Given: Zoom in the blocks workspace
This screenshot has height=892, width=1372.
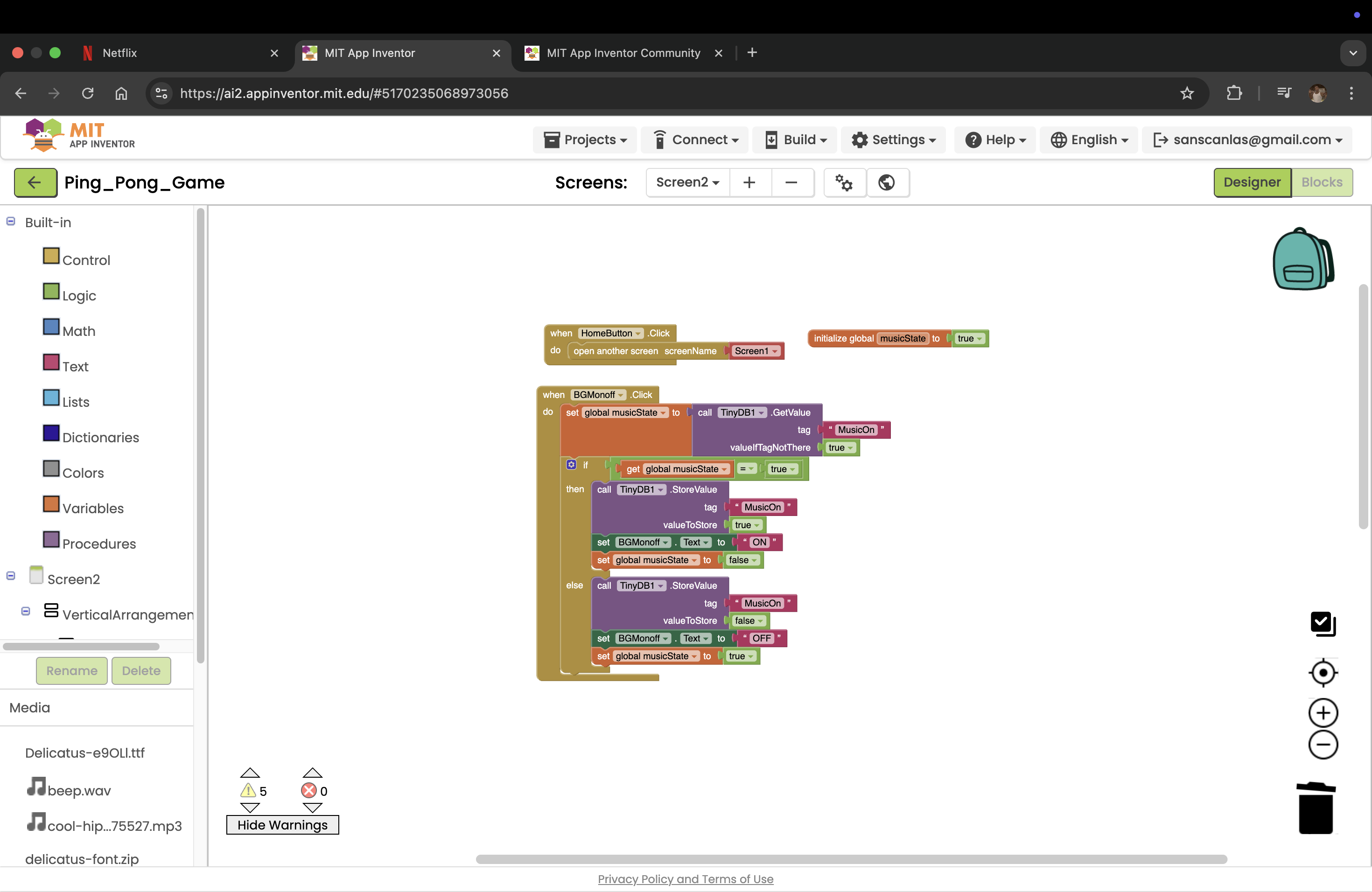Looking at the screenshot, I should (x=1323, y=713).
